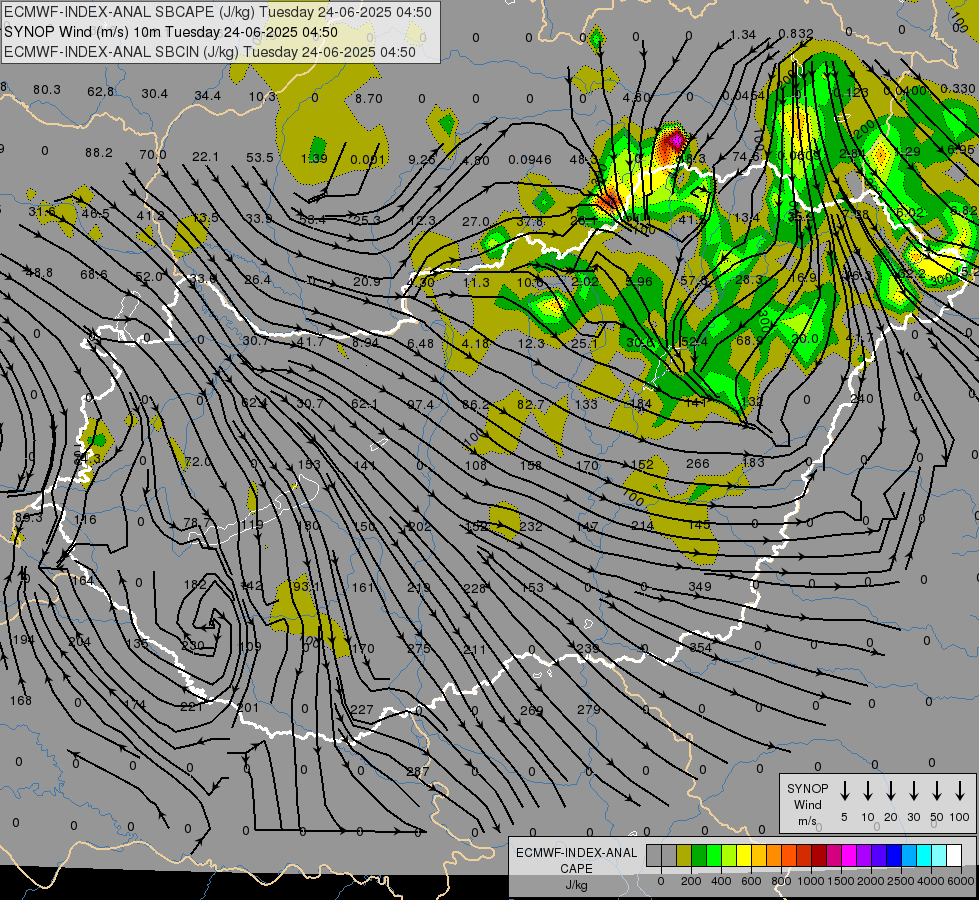Click the map value 232

tap(531, 527)
